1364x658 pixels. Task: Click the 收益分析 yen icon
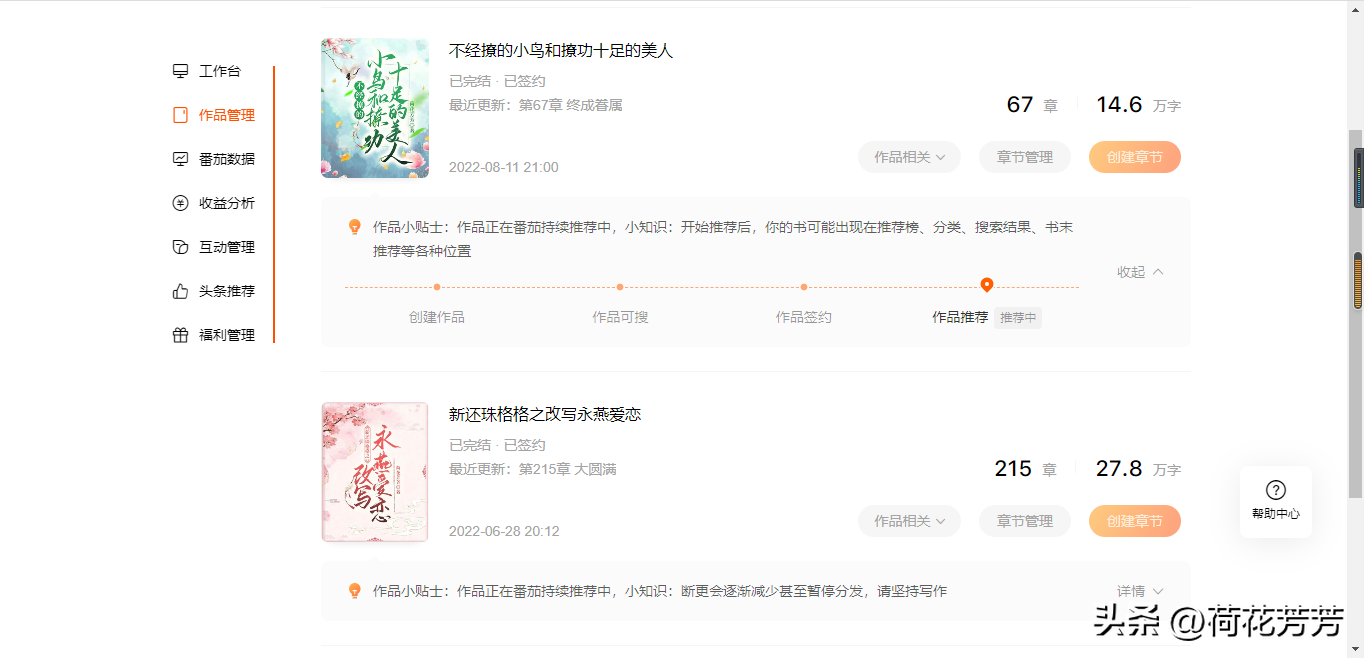click(180, 203)
